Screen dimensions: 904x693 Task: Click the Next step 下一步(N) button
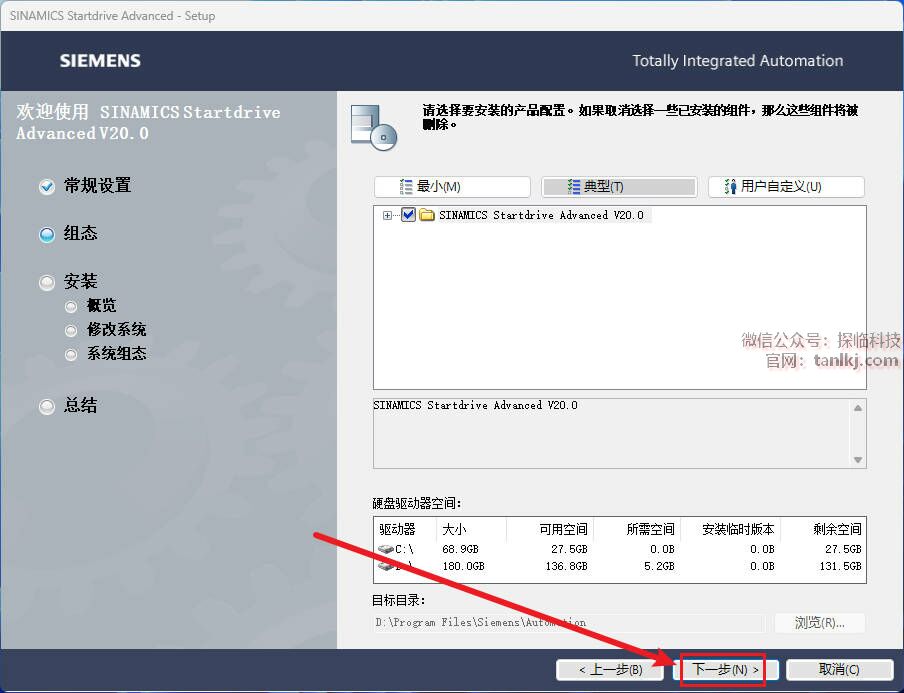coord(725,669)
